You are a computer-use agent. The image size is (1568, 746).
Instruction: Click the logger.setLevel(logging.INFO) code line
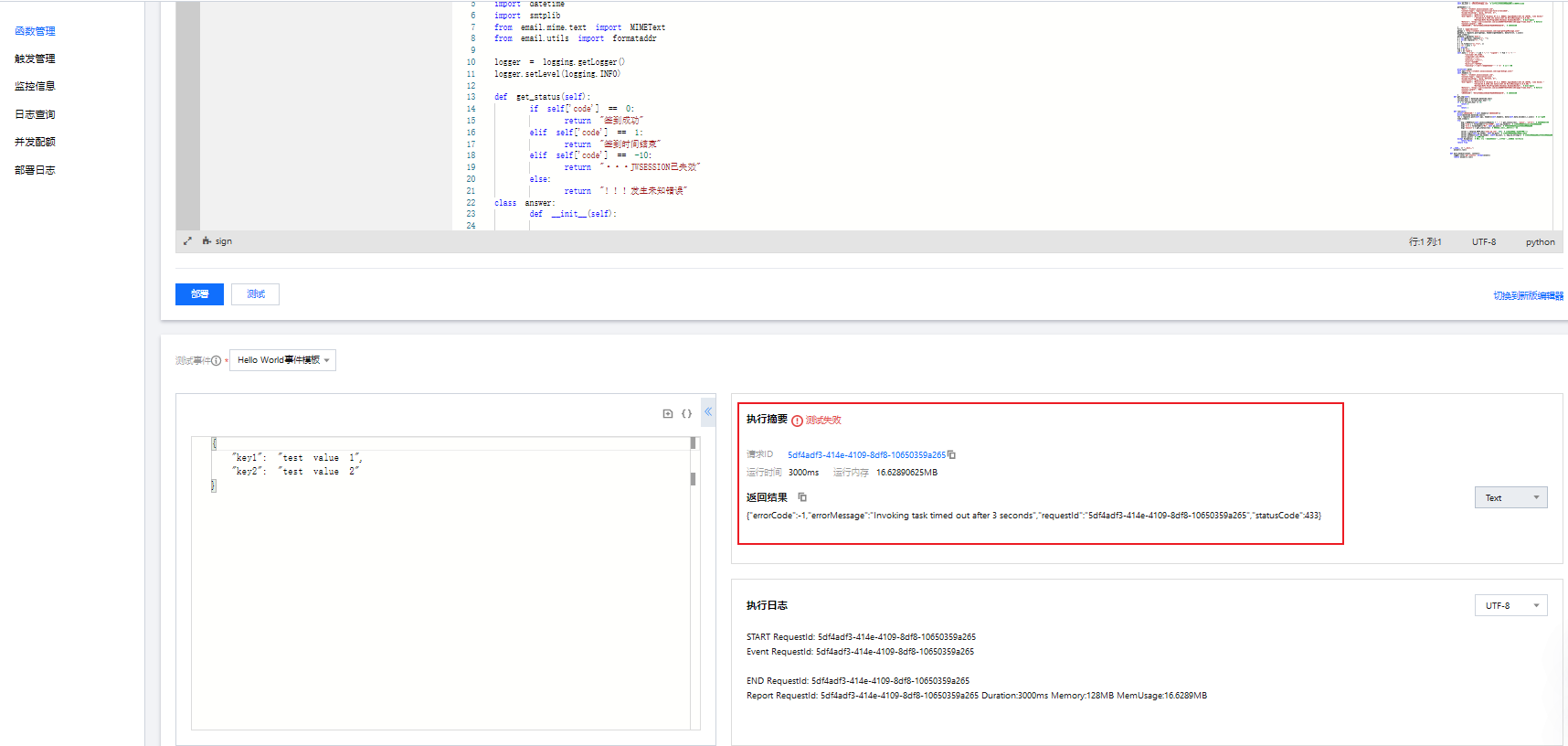(x=557, y=74)
